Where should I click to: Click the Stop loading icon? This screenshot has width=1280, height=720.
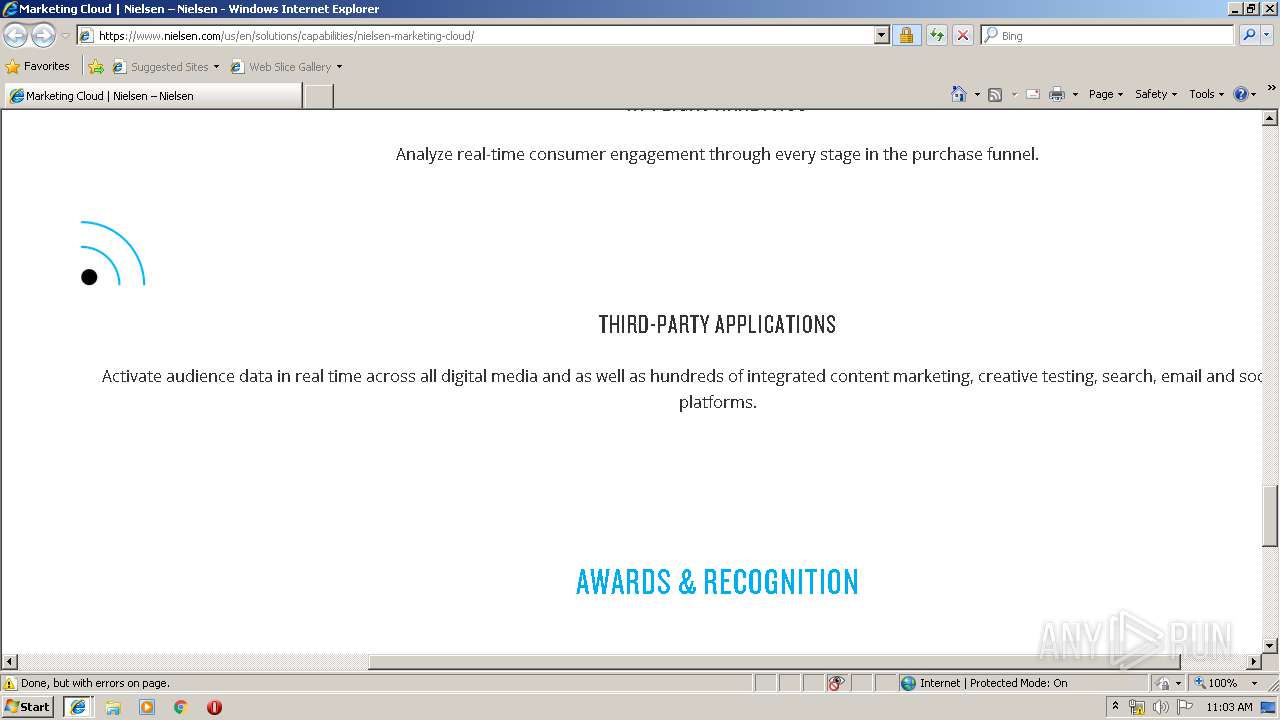point(962,36)
